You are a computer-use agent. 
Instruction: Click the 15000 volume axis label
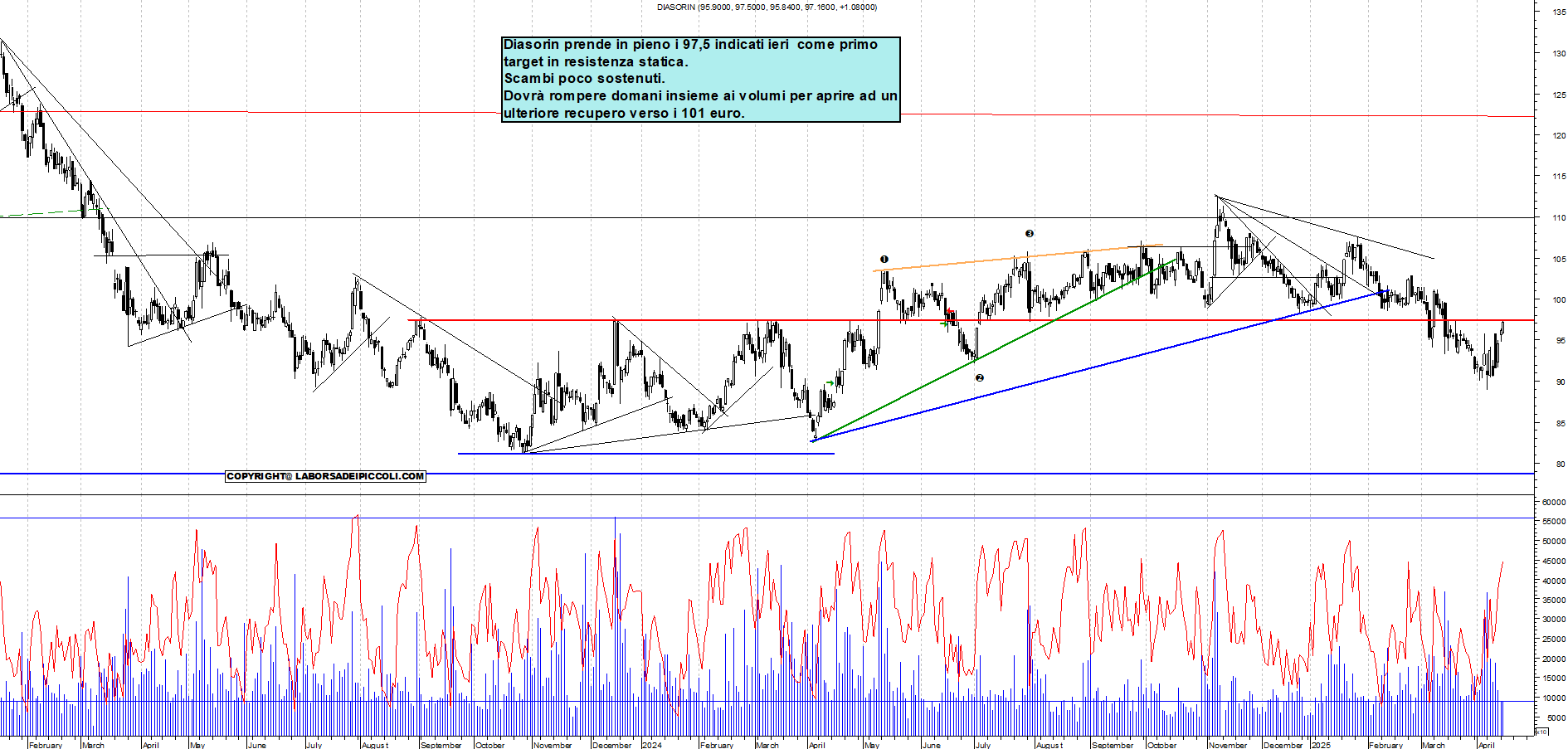click(1554, 678)
